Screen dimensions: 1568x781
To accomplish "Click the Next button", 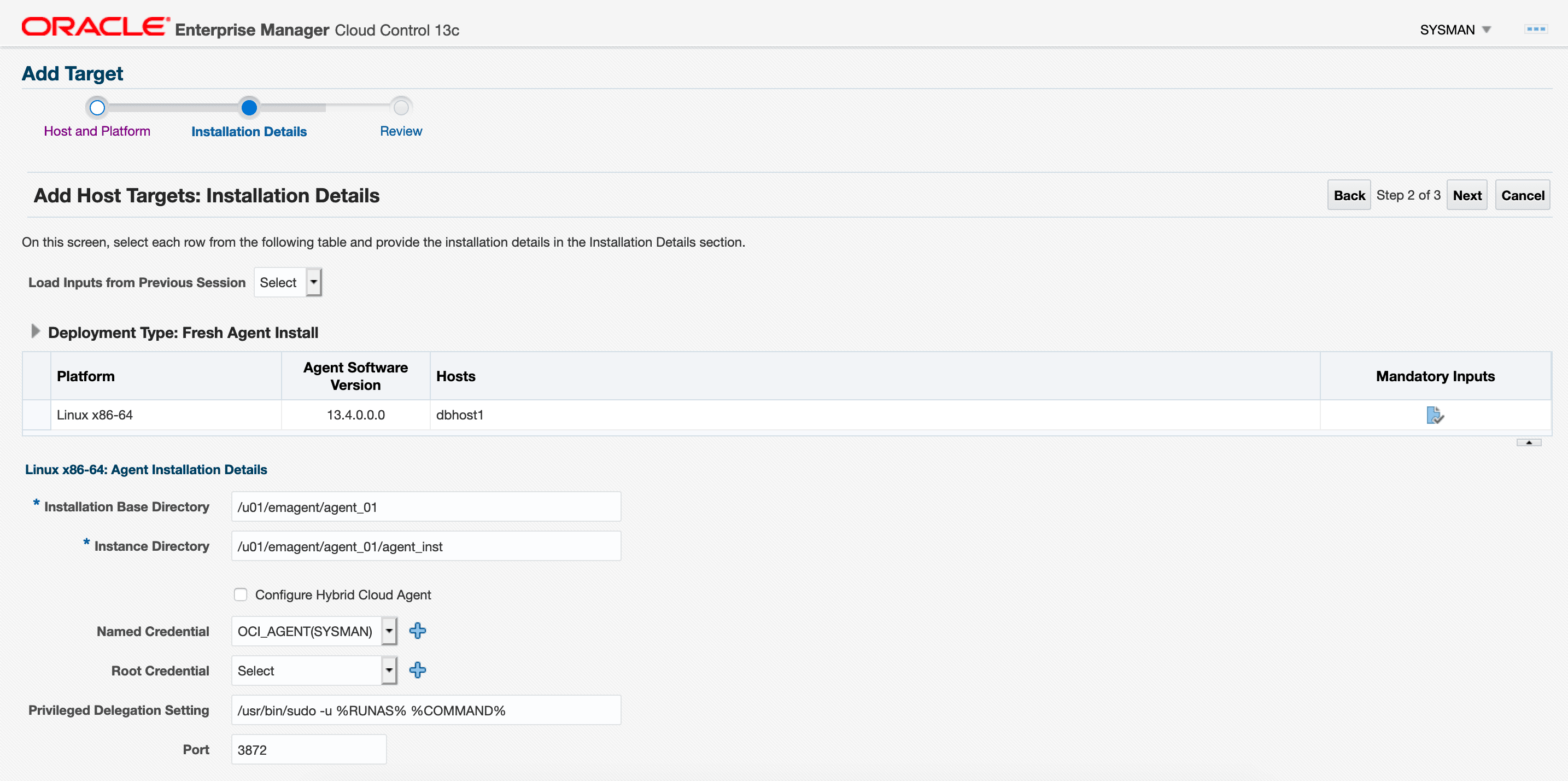I will coord(1466,195).
